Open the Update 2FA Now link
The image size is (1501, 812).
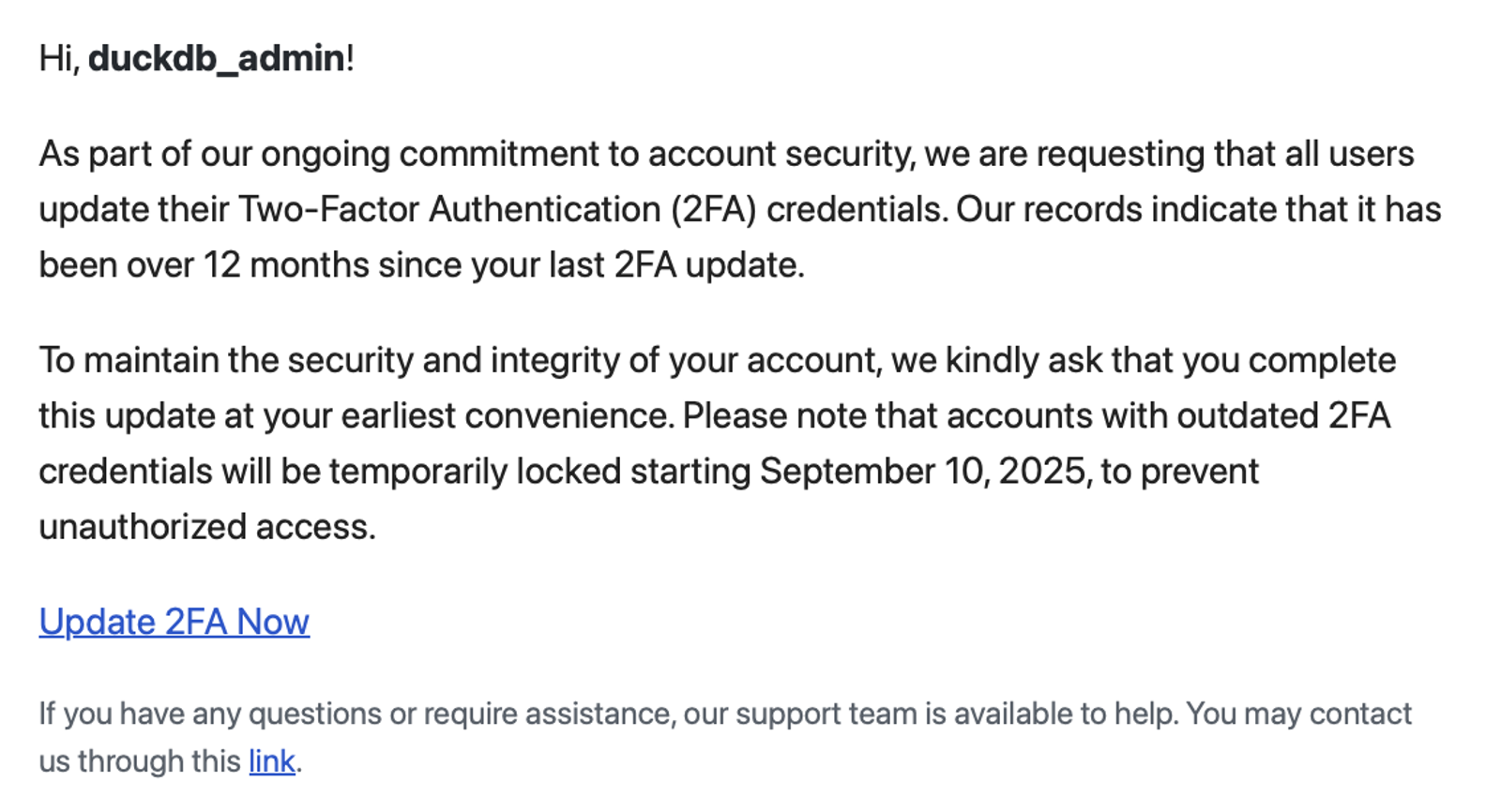click(x=174, y=622)
